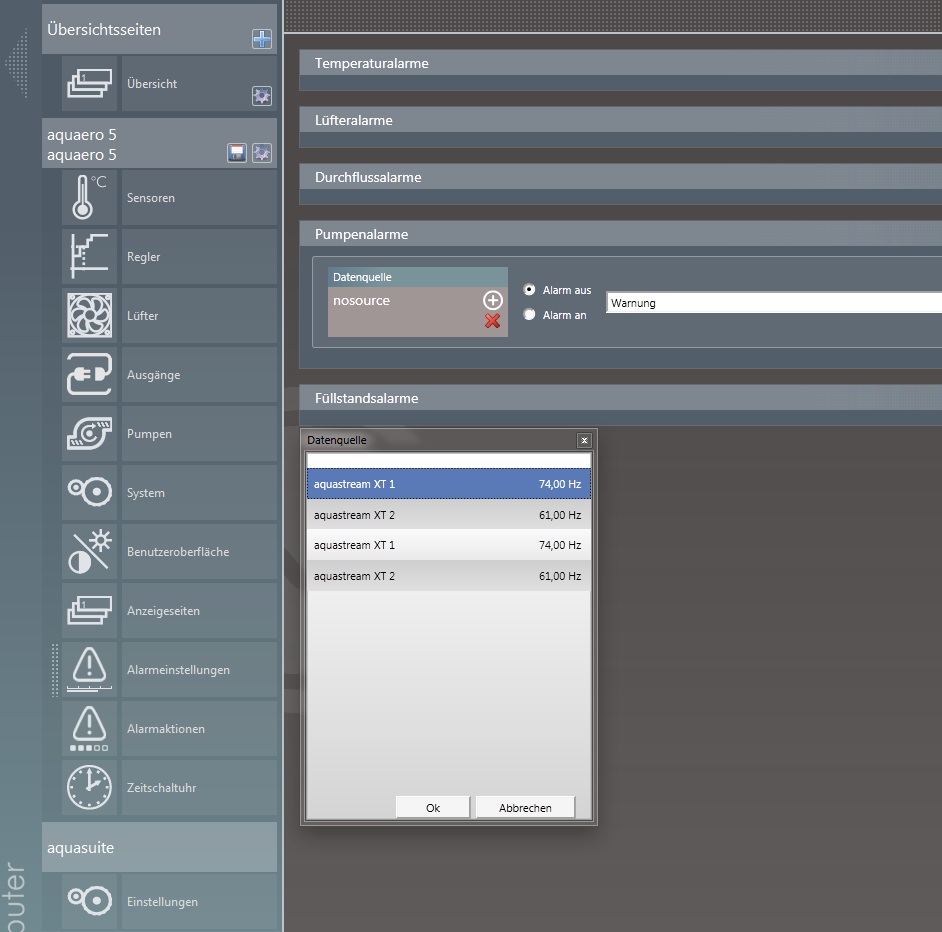Screen dimensions: 942x932
Task: Collapse the Pumpenalarme section
Action: 621,234
